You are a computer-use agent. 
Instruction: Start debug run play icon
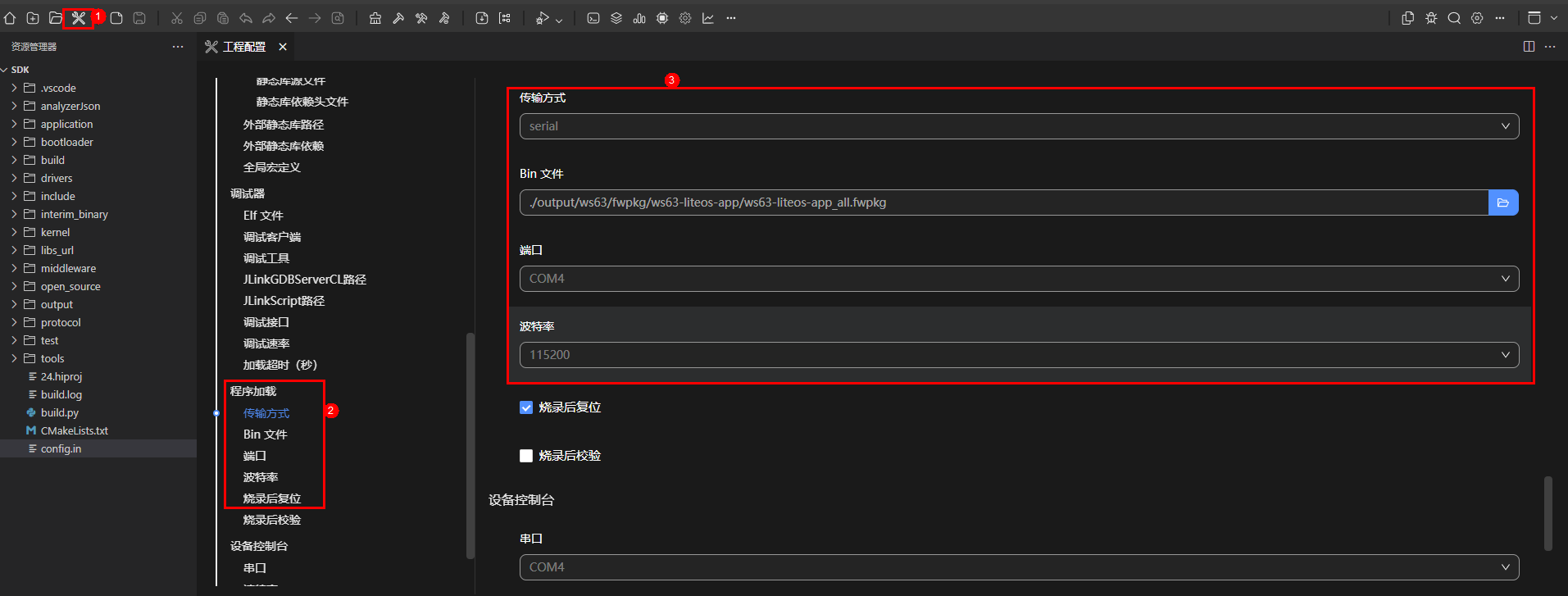[542, 18]
